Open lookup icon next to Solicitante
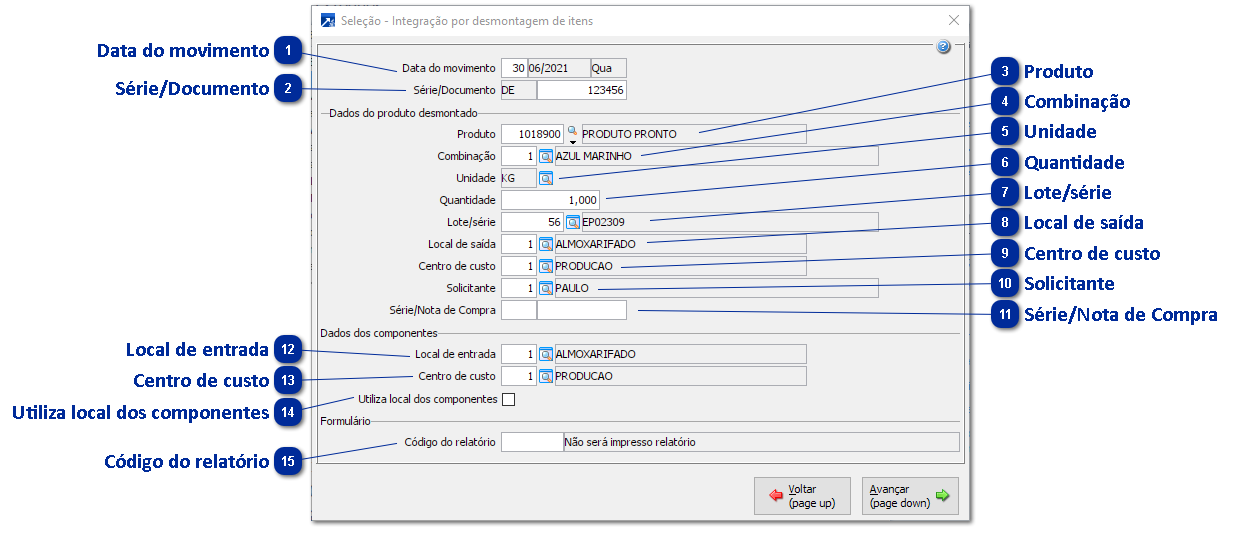Viewport: 1234px width, 537px height. click(546, 288)
